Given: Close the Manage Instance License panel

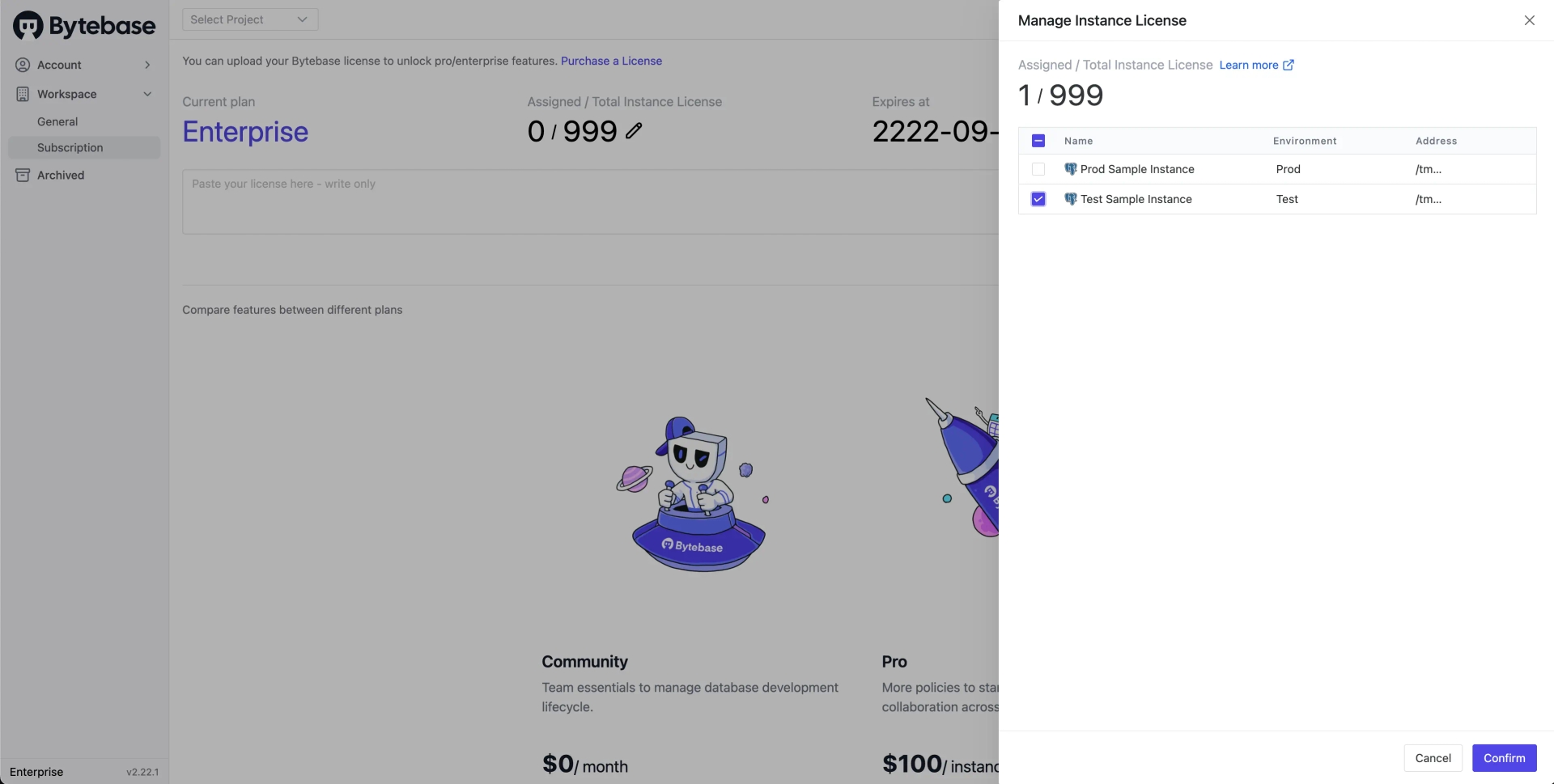Looking at the screenshot, I should point(1529,20).
